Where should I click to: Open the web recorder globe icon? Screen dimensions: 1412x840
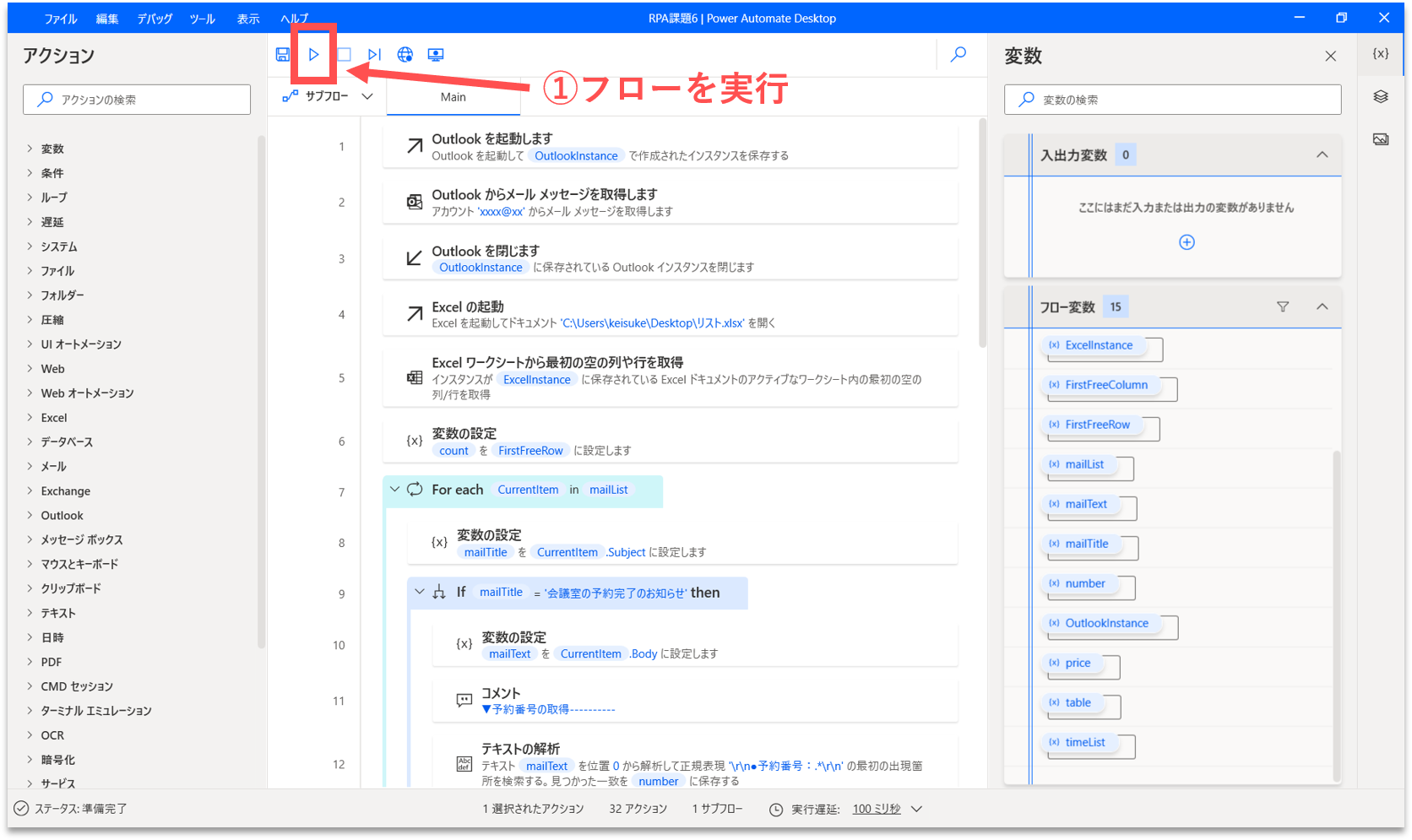click(405, 54)
